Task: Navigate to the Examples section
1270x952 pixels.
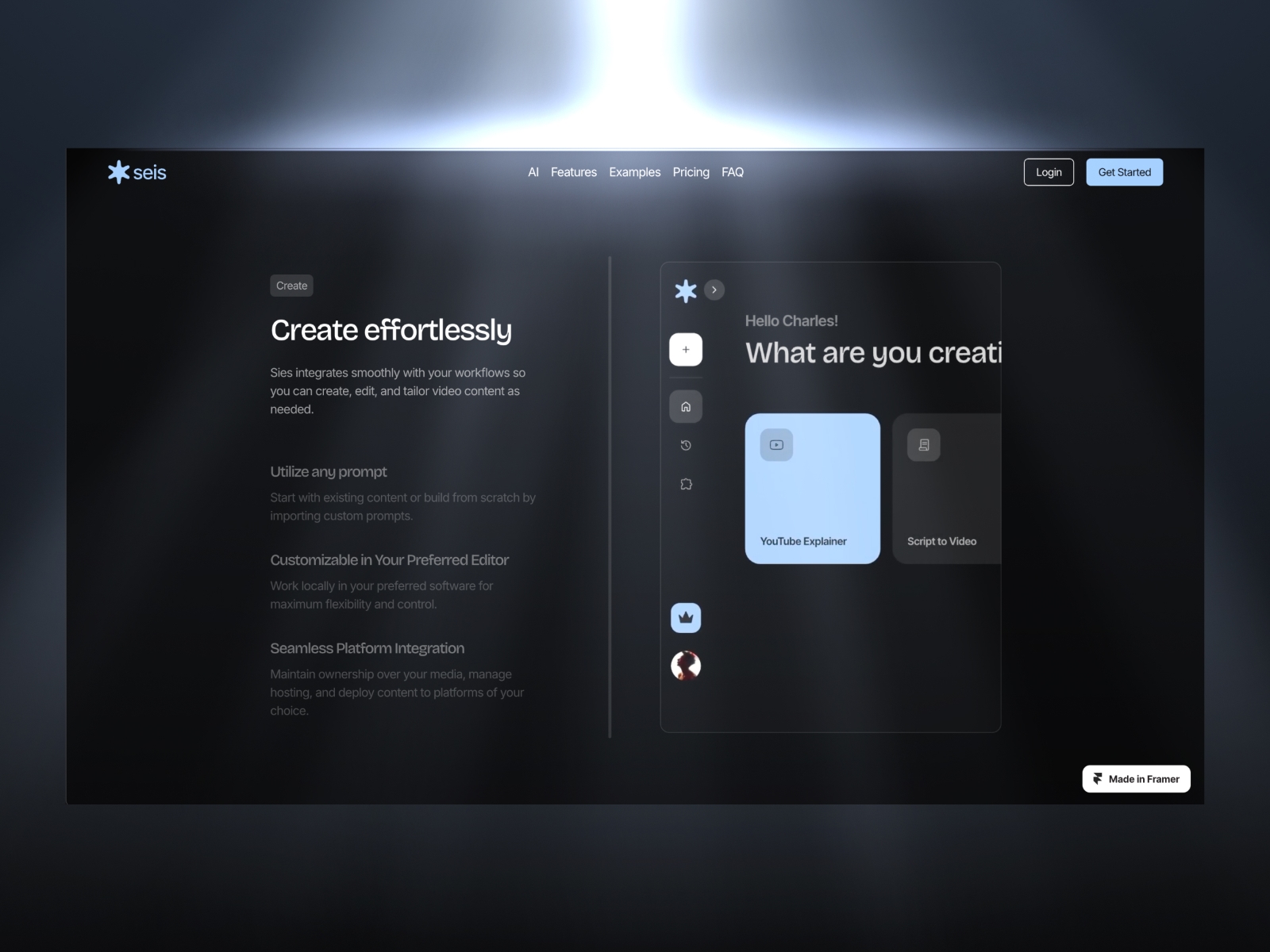Action: (634, 172)
